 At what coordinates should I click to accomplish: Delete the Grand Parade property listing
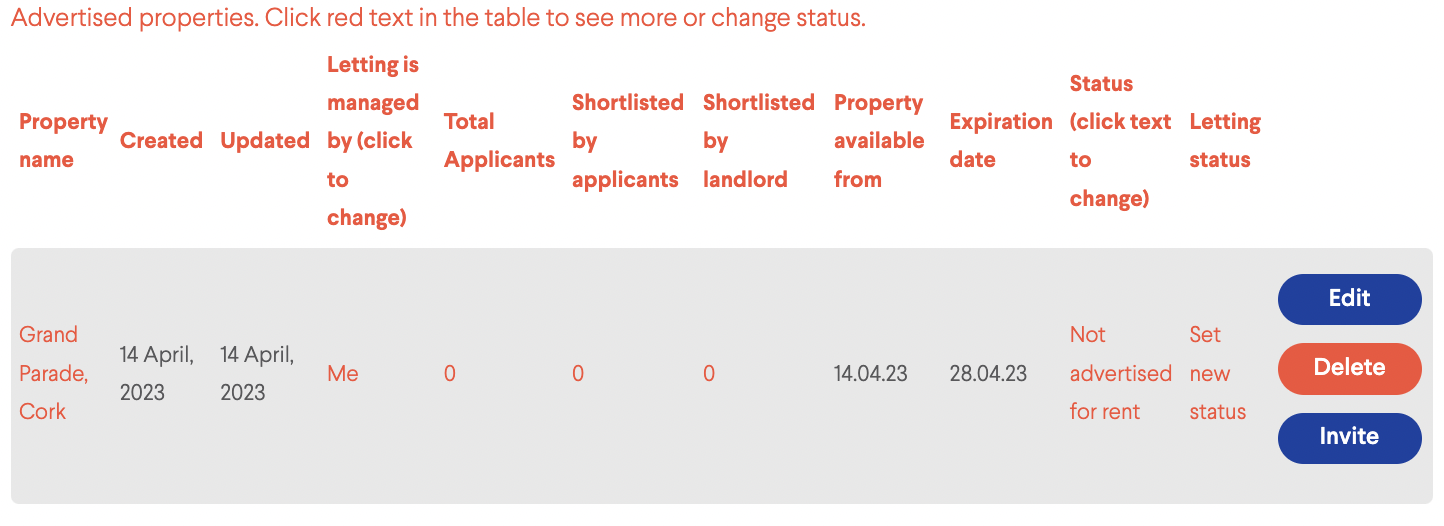pos(1349,368)
